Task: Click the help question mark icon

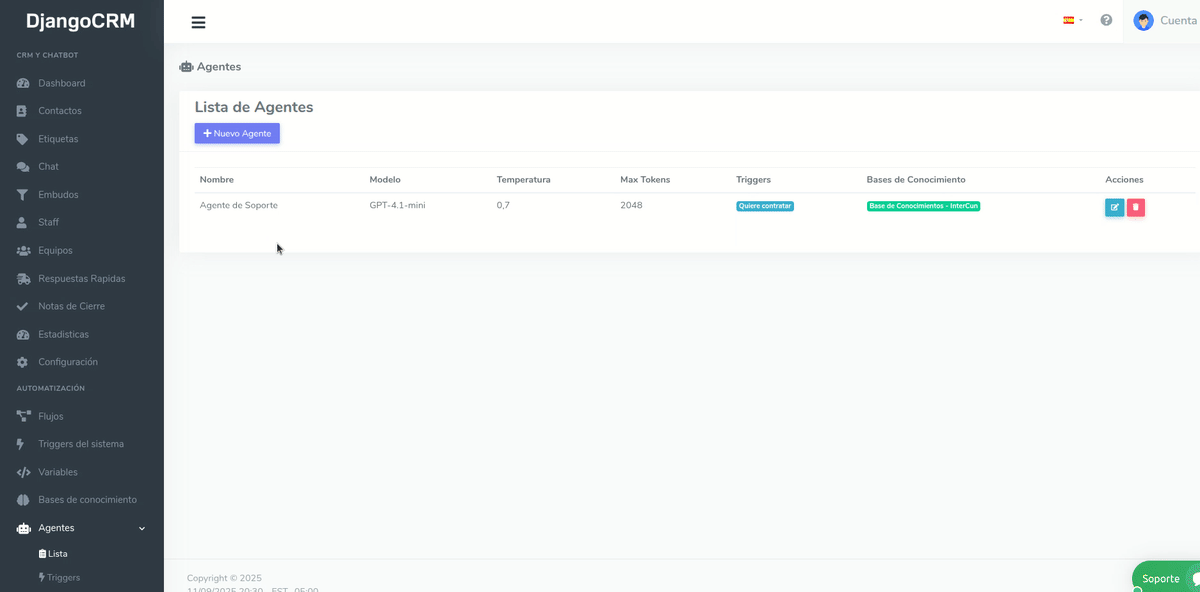Action: click(x=1106, y=20)
